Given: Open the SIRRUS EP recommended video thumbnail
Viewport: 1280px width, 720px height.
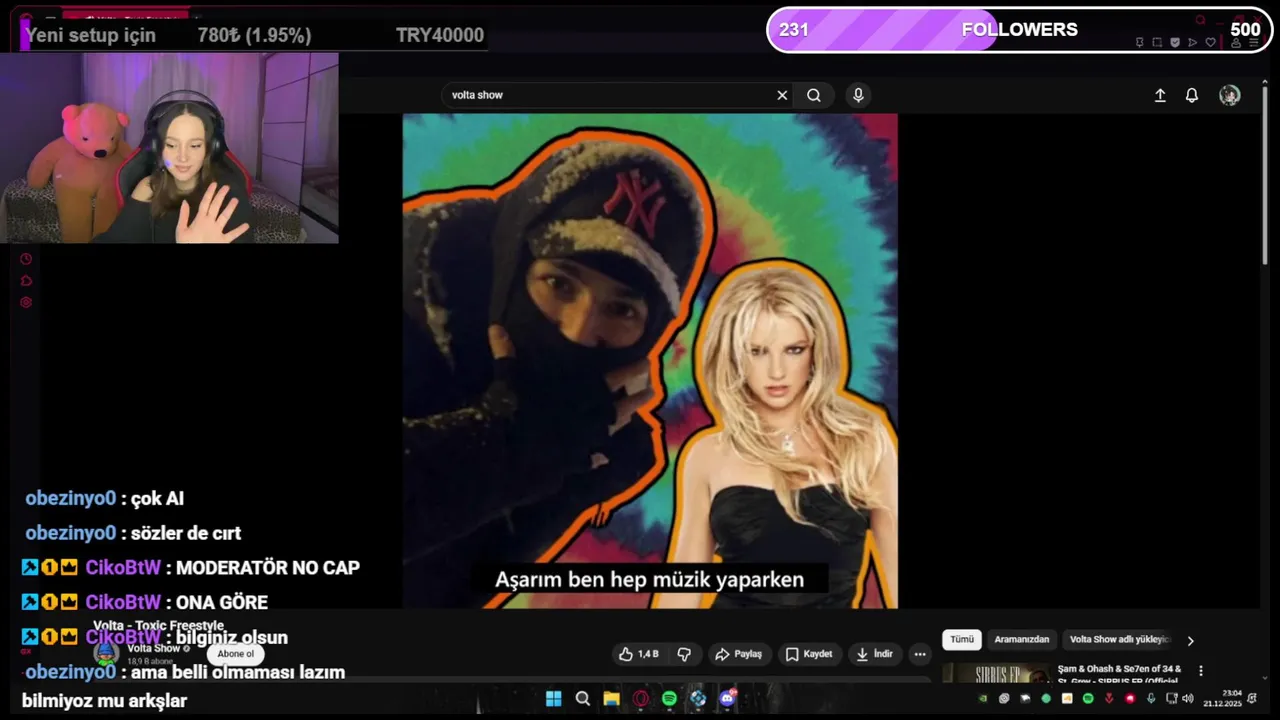Looking at the screenshot, I should point(996,673).
